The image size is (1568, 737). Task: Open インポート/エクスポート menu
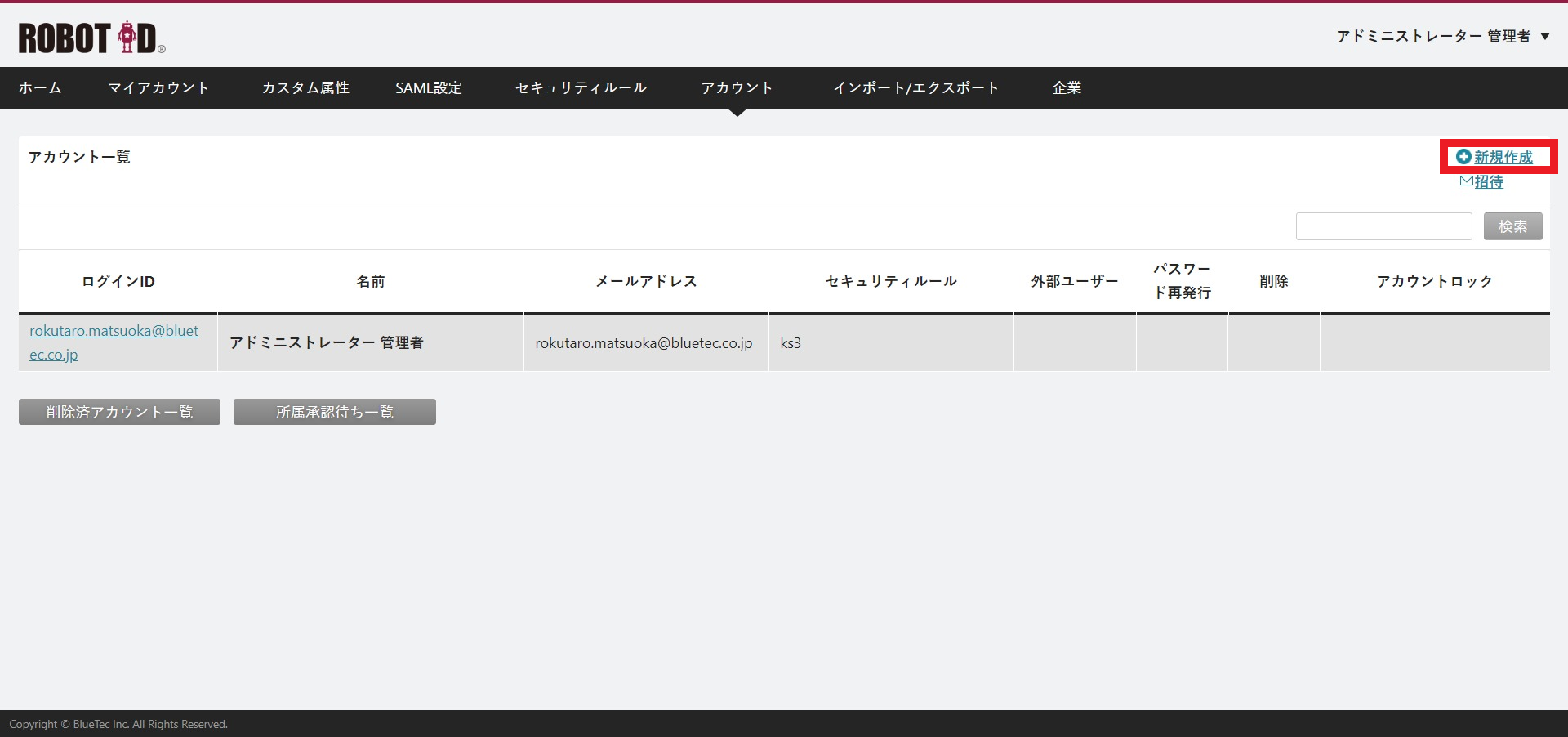click(x=915, y=87)
